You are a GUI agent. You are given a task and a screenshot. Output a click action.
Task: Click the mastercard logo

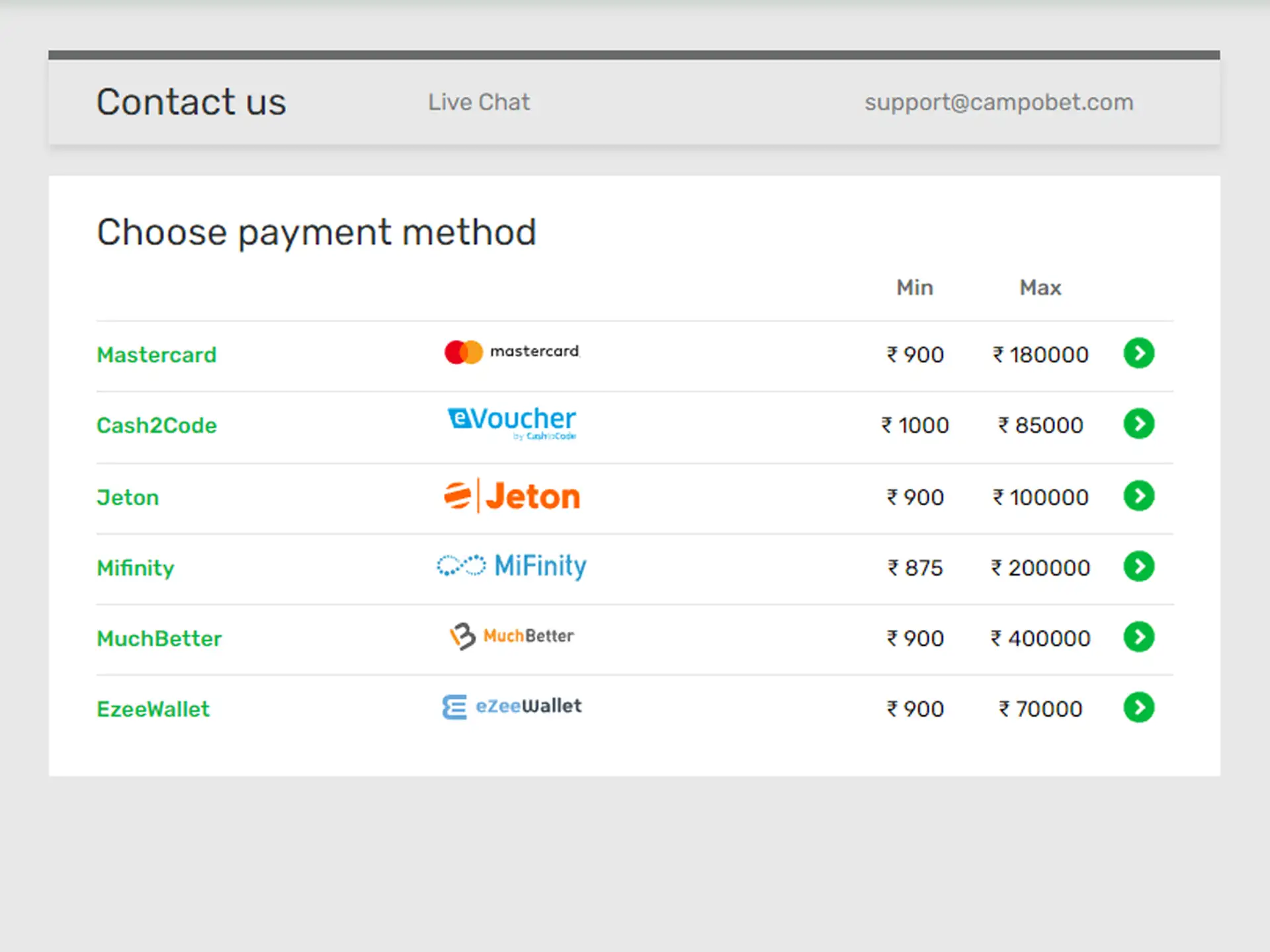512,352
